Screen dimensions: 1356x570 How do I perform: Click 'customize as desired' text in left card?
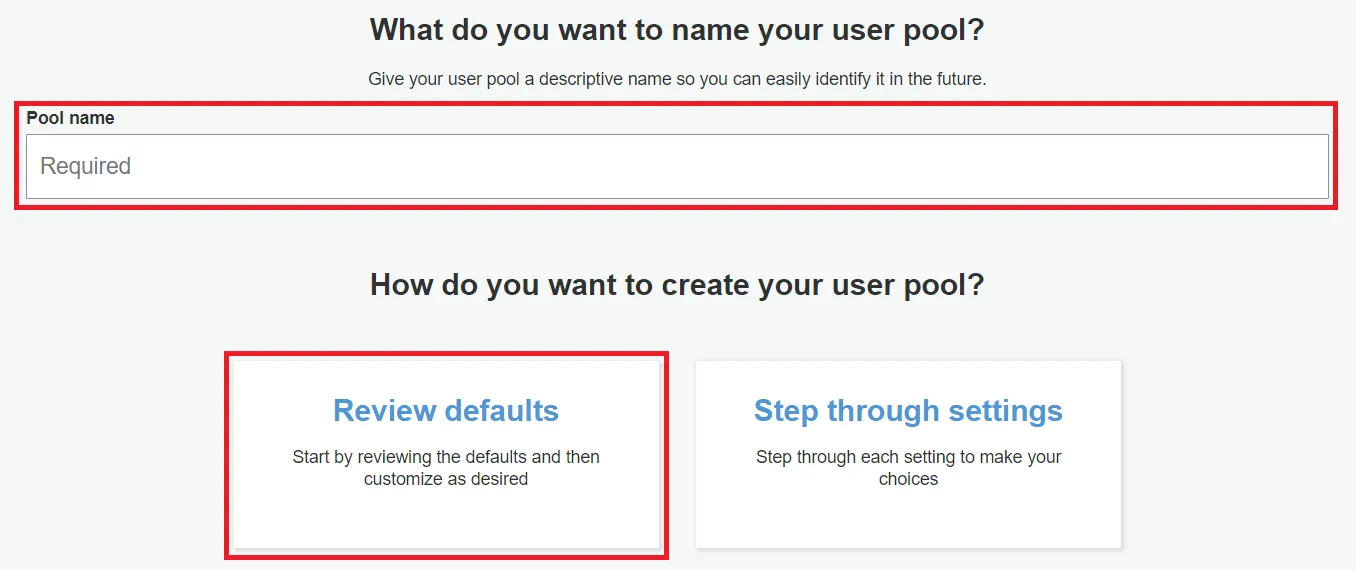[445, 479]
